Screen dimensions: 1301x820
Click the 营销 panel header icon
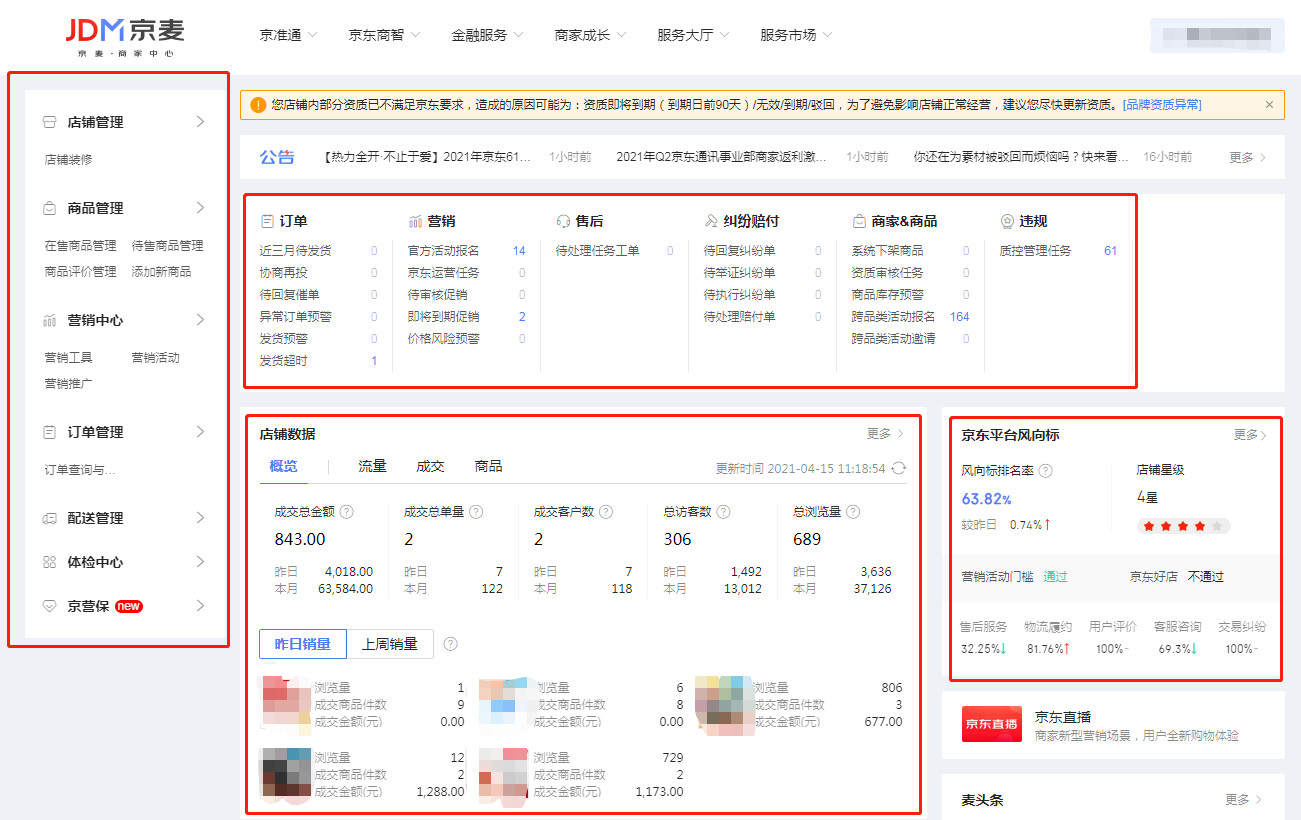[415, 221]
